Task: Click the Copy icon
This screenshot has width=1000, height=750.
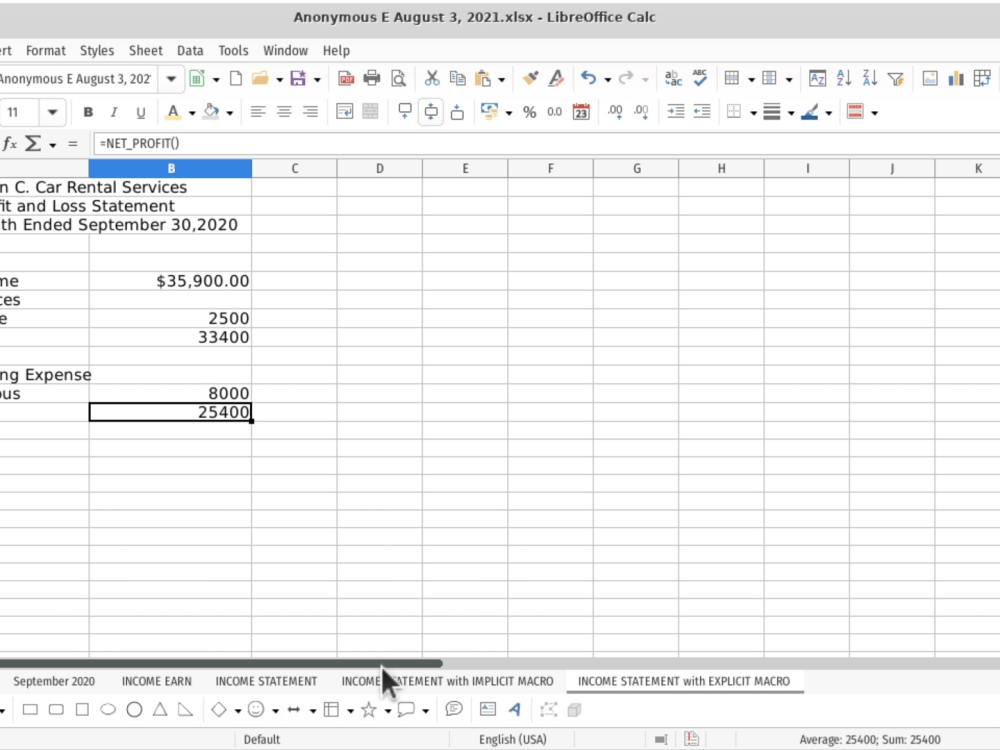Action: click(457, 79)
